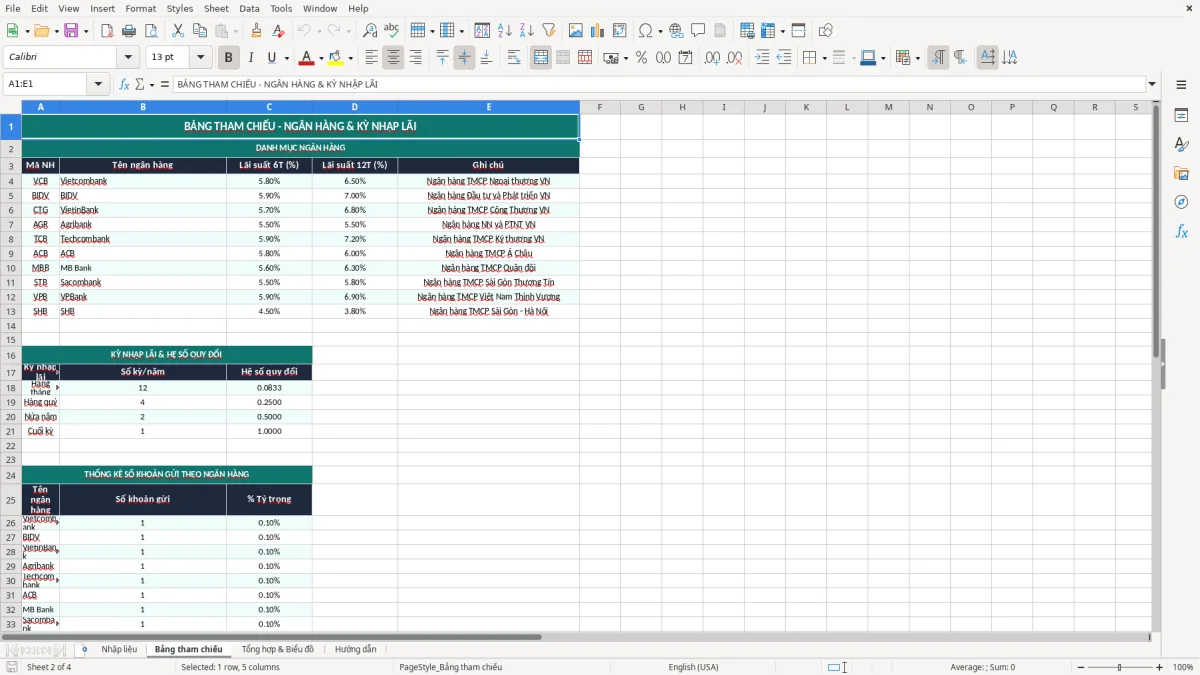The height and width of the screenshot is (675, 1200).
Task: Adjust the zoom slider in status bar
Action: point(1119,667)
